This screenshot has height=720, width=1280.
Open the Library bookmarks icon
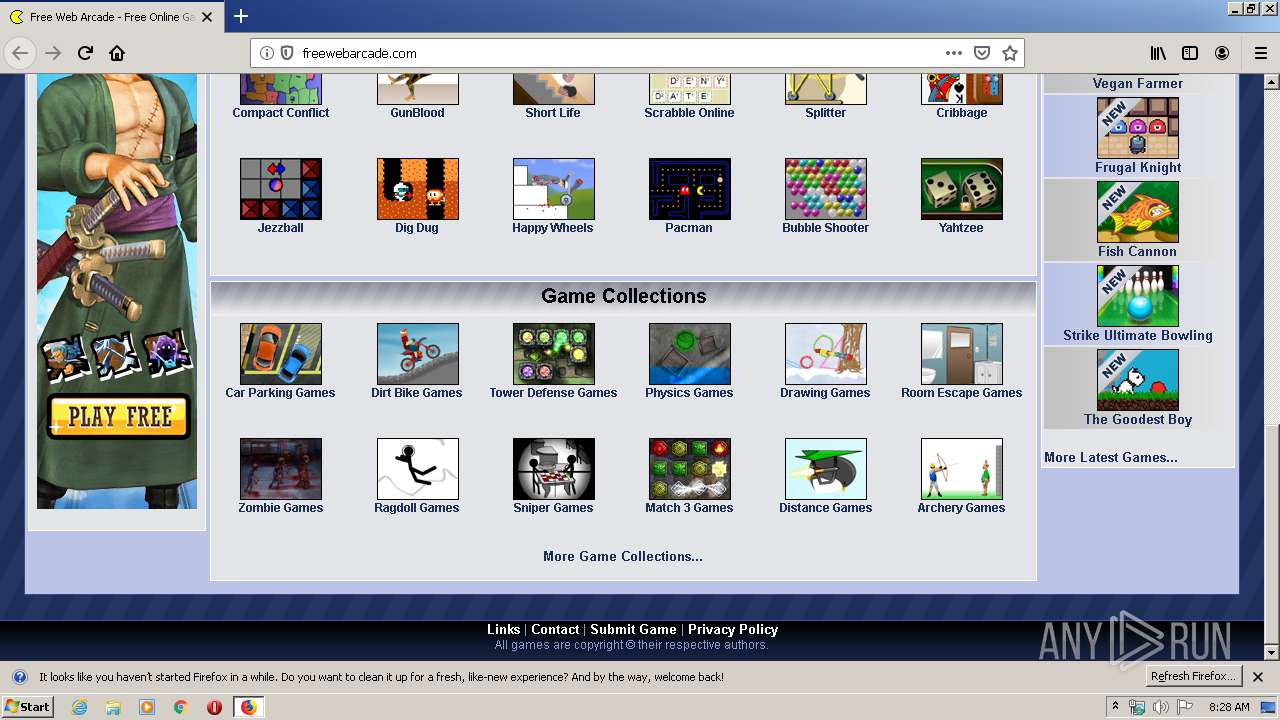click(1158, 53)
